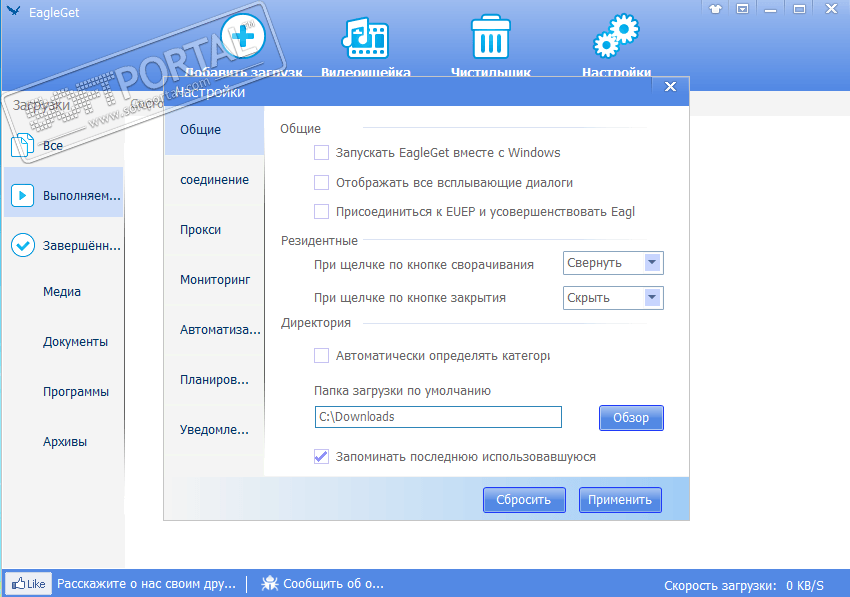Open the Settings gears icon
This screenshot has height=597, width=850.
[616, 36]
